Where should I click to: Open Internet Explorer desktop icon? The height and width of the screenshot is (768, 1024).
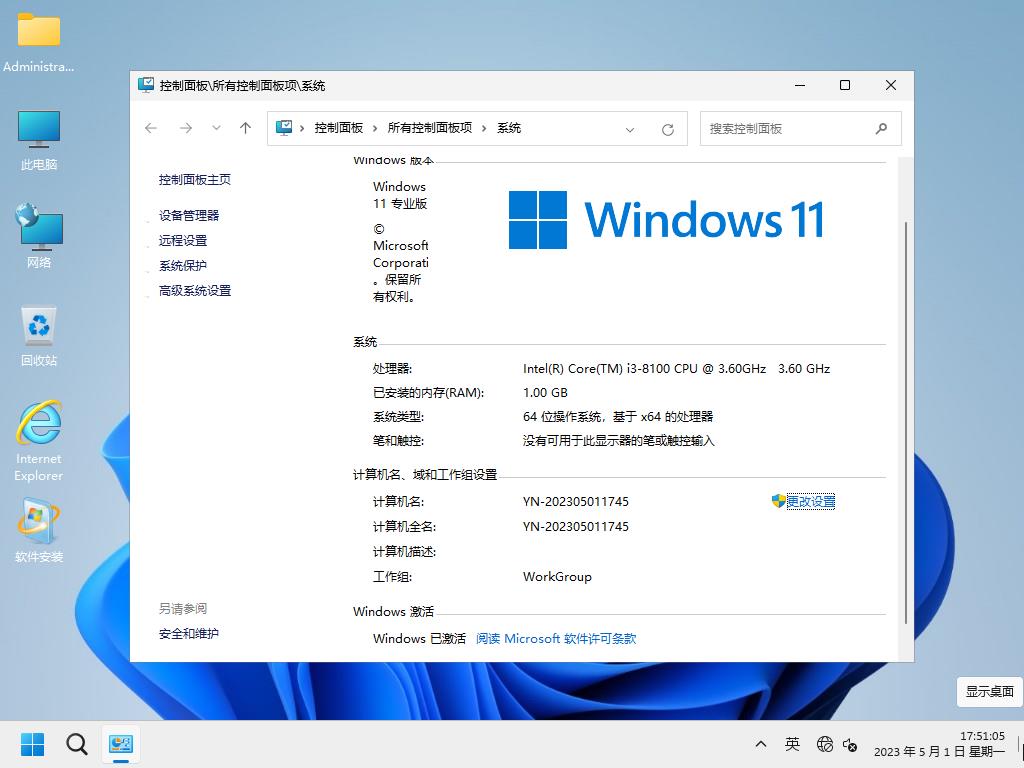[39, 440]
